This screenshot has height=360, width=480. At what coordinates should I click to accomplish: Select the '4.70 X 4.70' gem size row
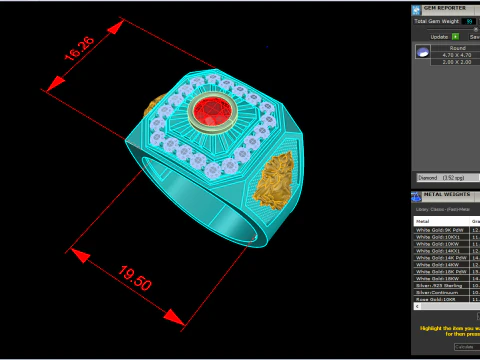pos(455,55)
